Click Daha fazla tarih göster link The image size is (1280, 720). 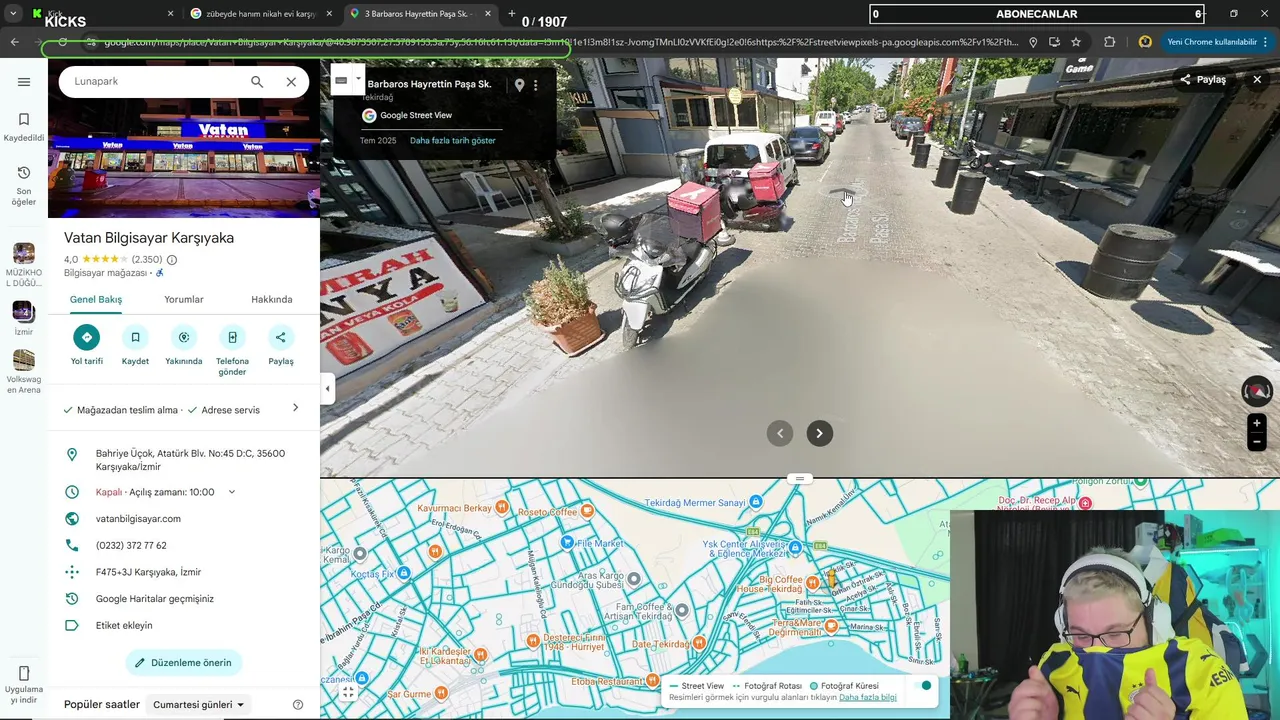point(453,141)
